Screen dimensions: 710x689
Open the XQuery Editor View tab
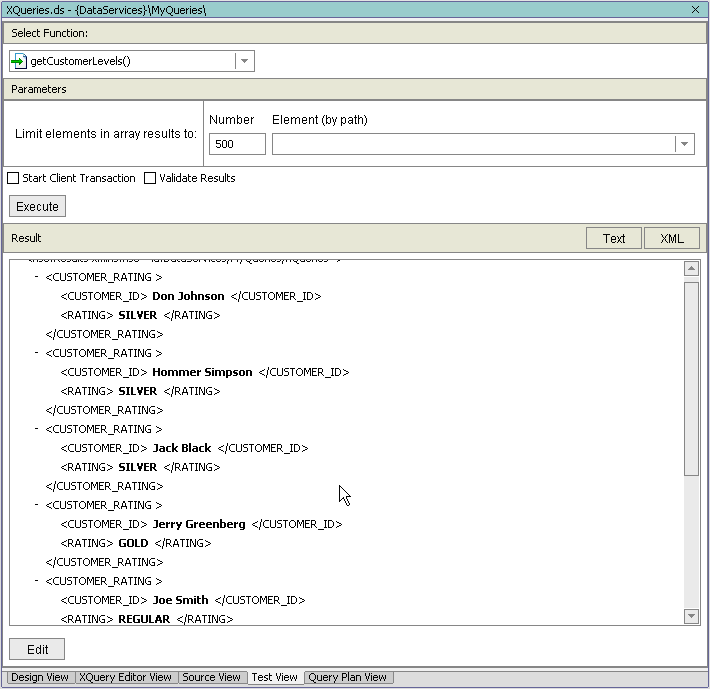(125, 677)
